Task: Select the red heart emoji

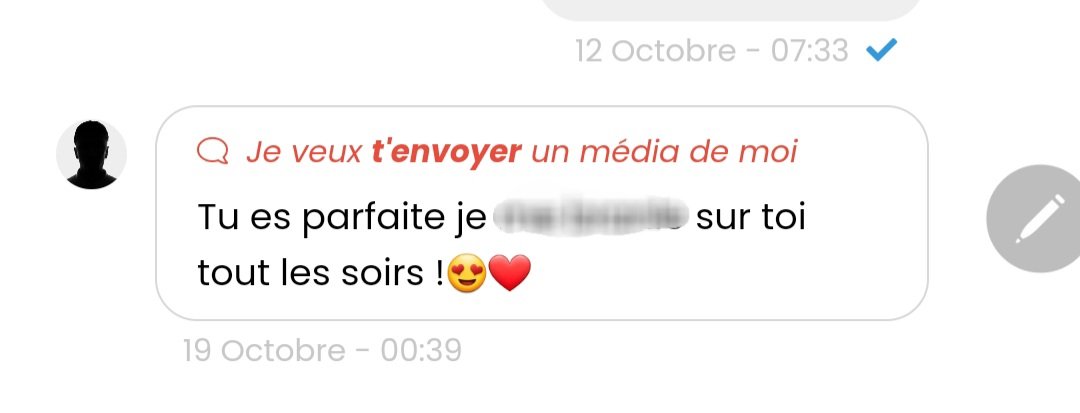Action: point(510,273)
